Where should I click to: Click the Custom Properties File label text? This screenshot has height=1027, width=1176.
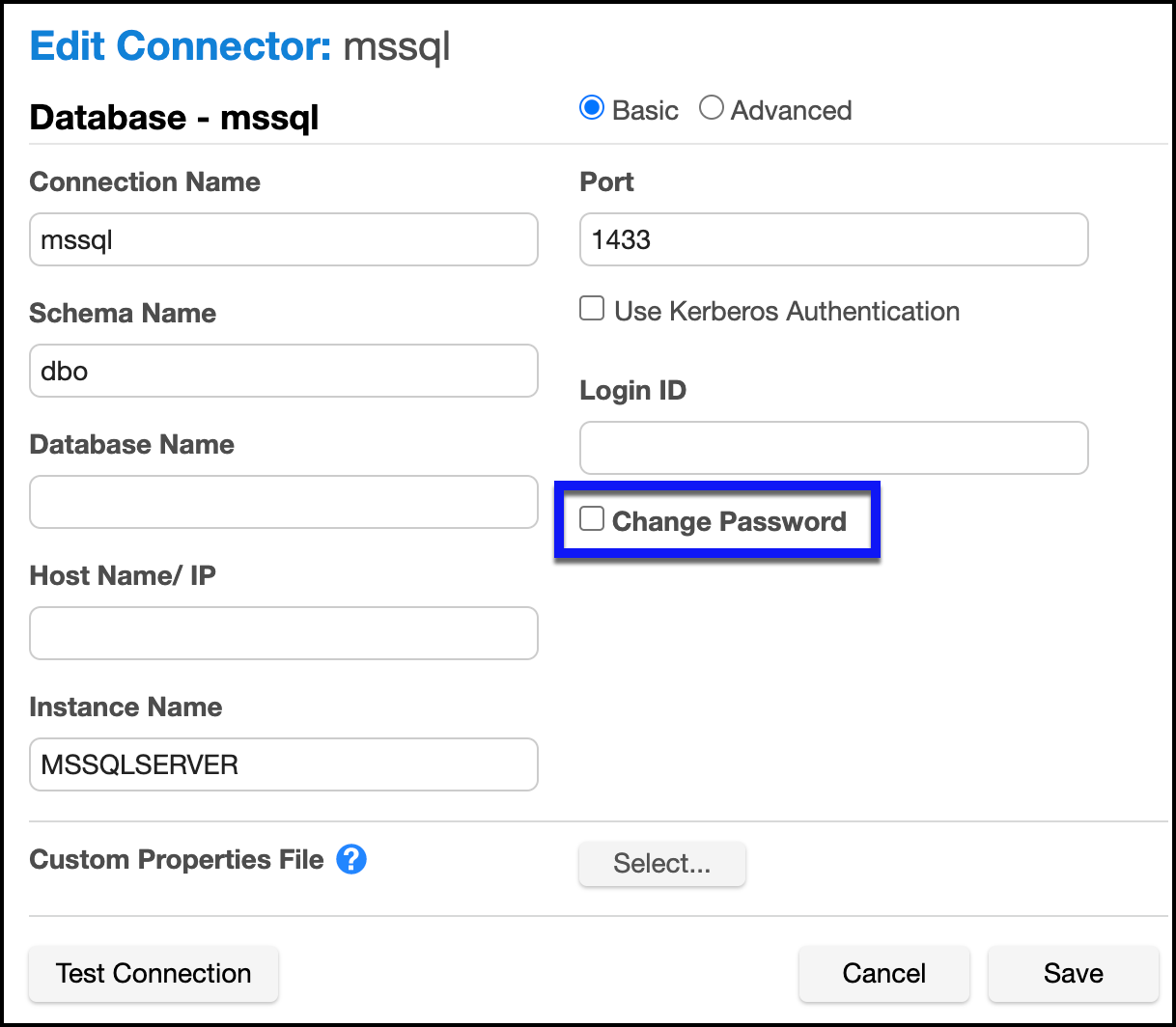[x=177, y=859]
